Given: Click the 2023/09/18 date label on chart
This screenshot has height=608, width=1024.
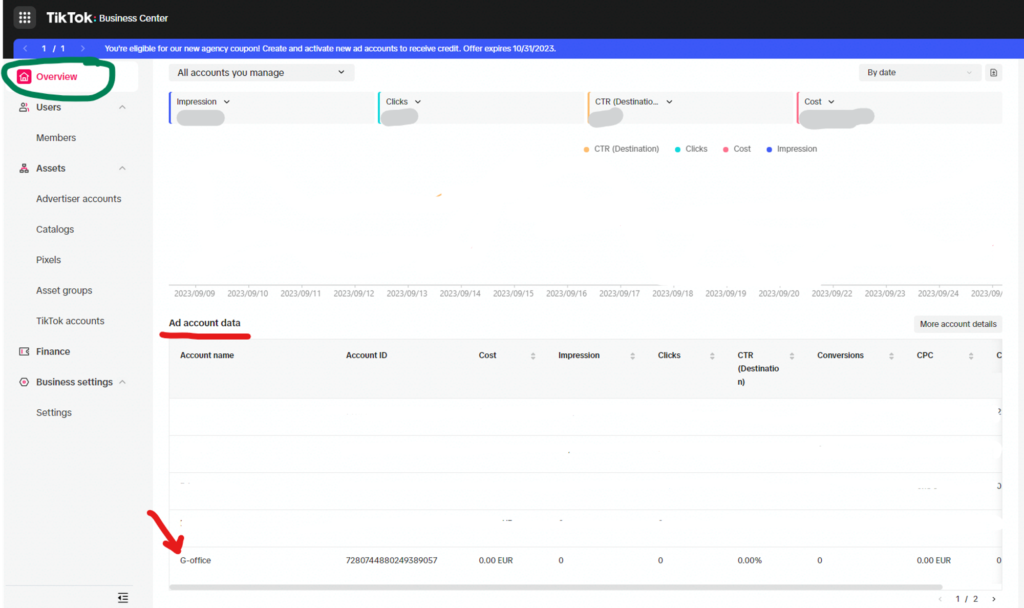Looking at the screenshot, I should [x=673, y=294].
